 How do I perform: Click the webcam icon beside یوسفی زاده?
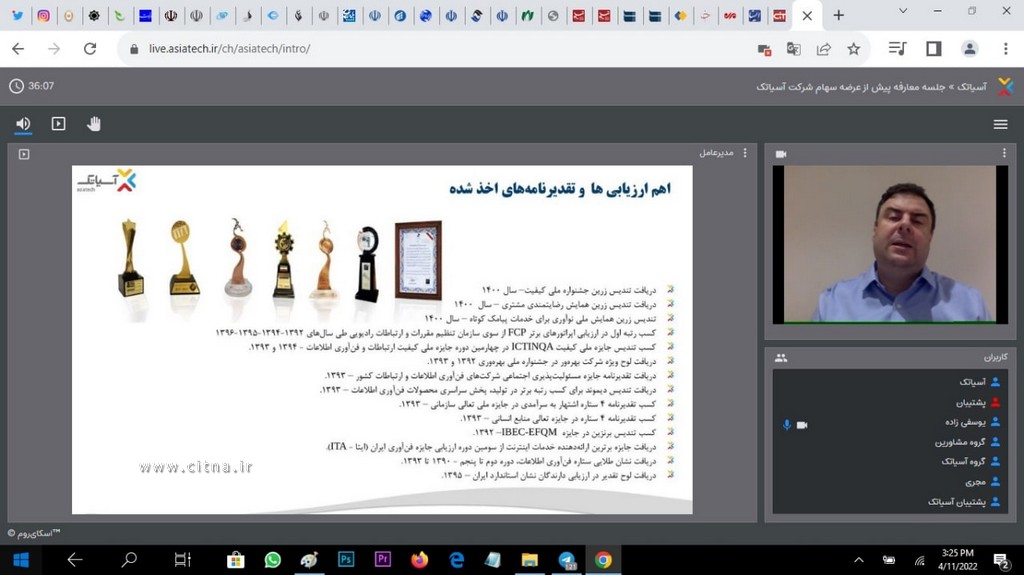pos(801,425)
